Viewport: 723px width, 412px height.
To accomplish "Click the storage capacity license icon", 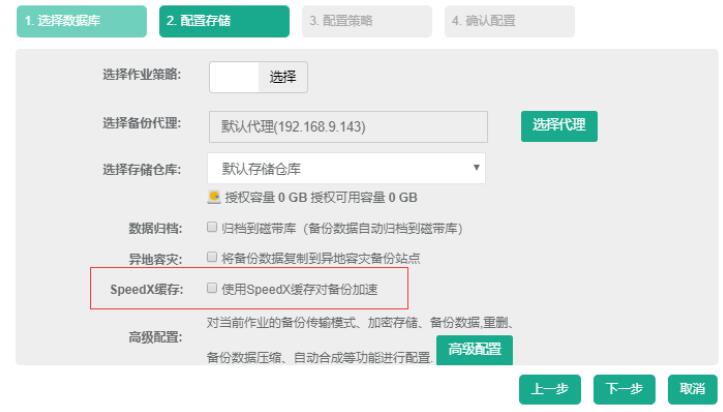I will click(213, 197).
